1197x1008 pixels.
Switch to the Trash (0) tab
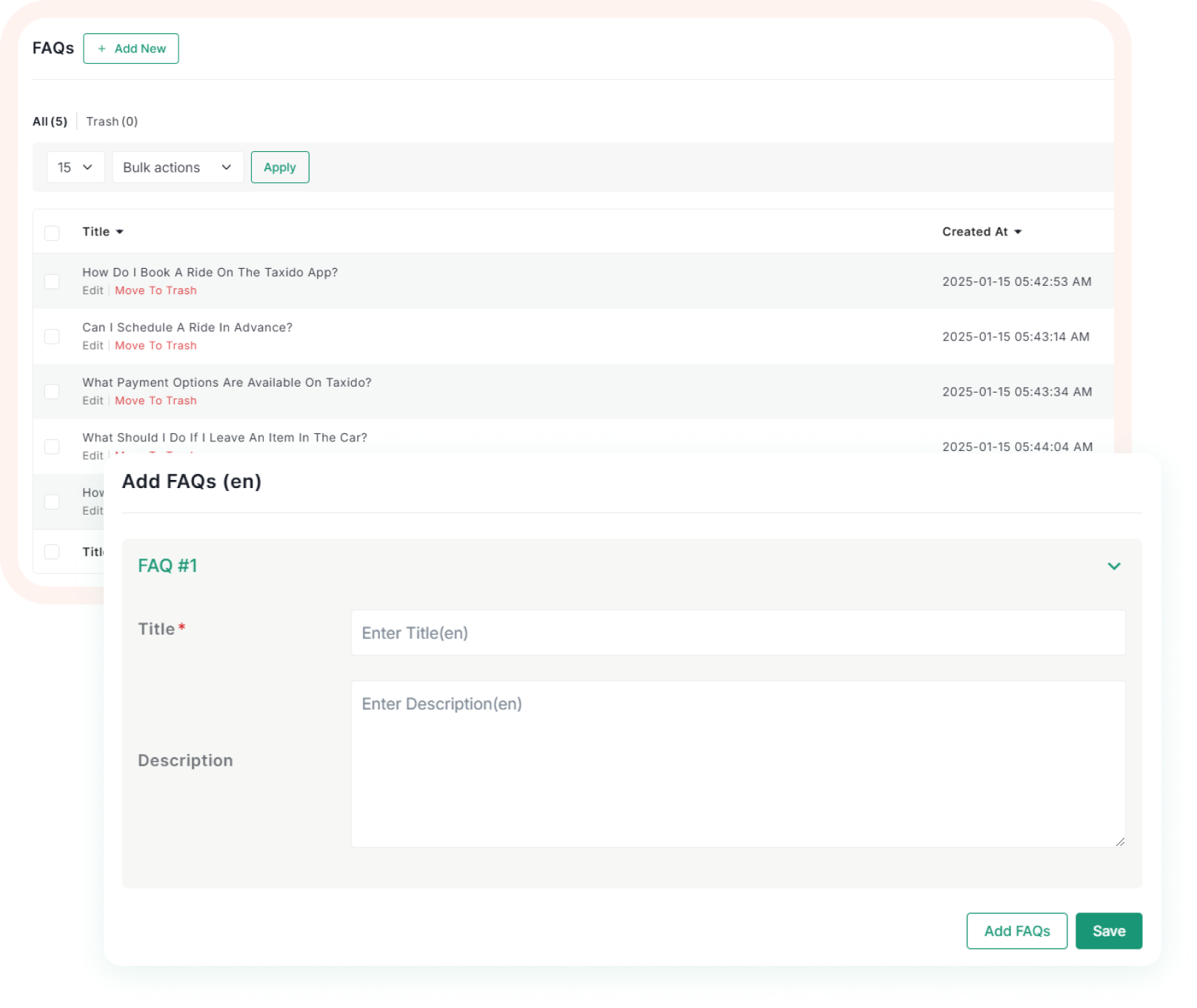(112, 121)
